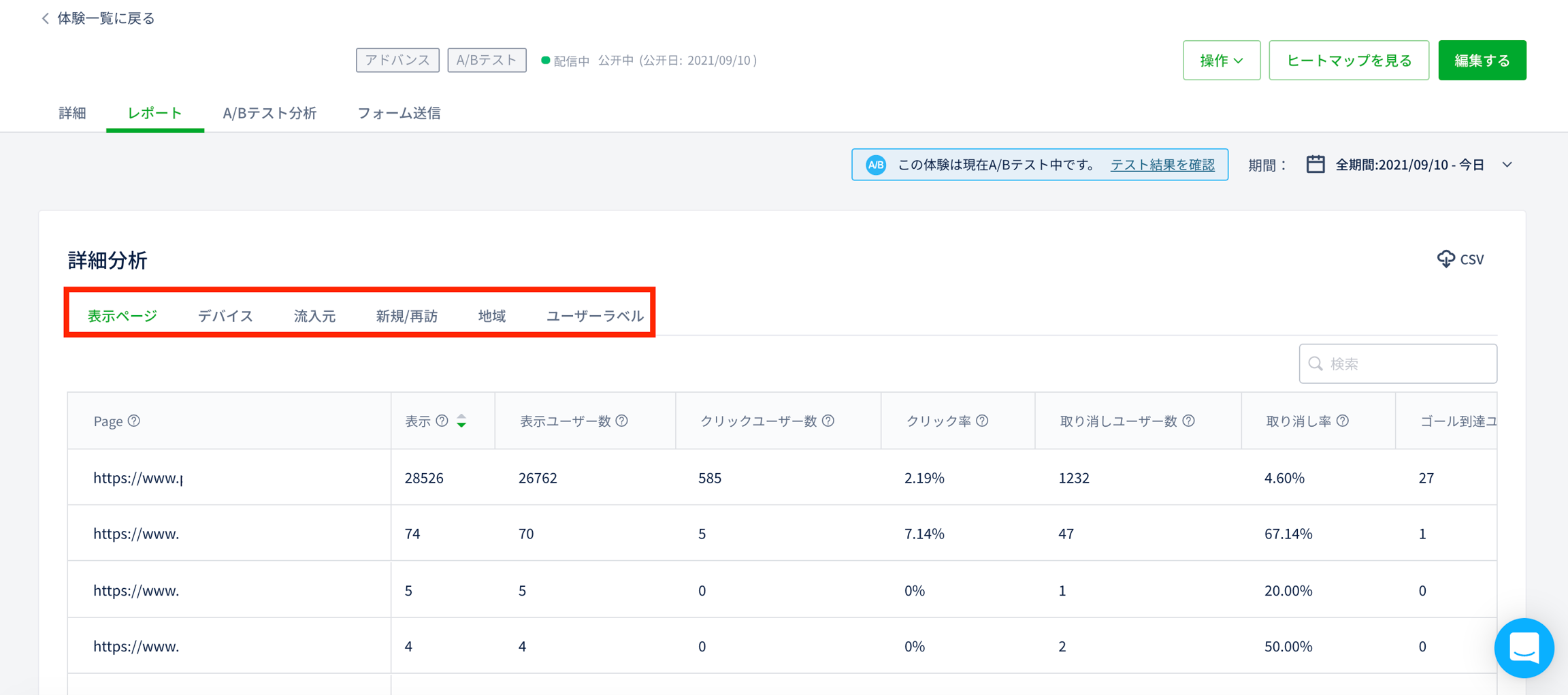
Task: Open the chat support bubble icon
Action: tap(1524, 647)
